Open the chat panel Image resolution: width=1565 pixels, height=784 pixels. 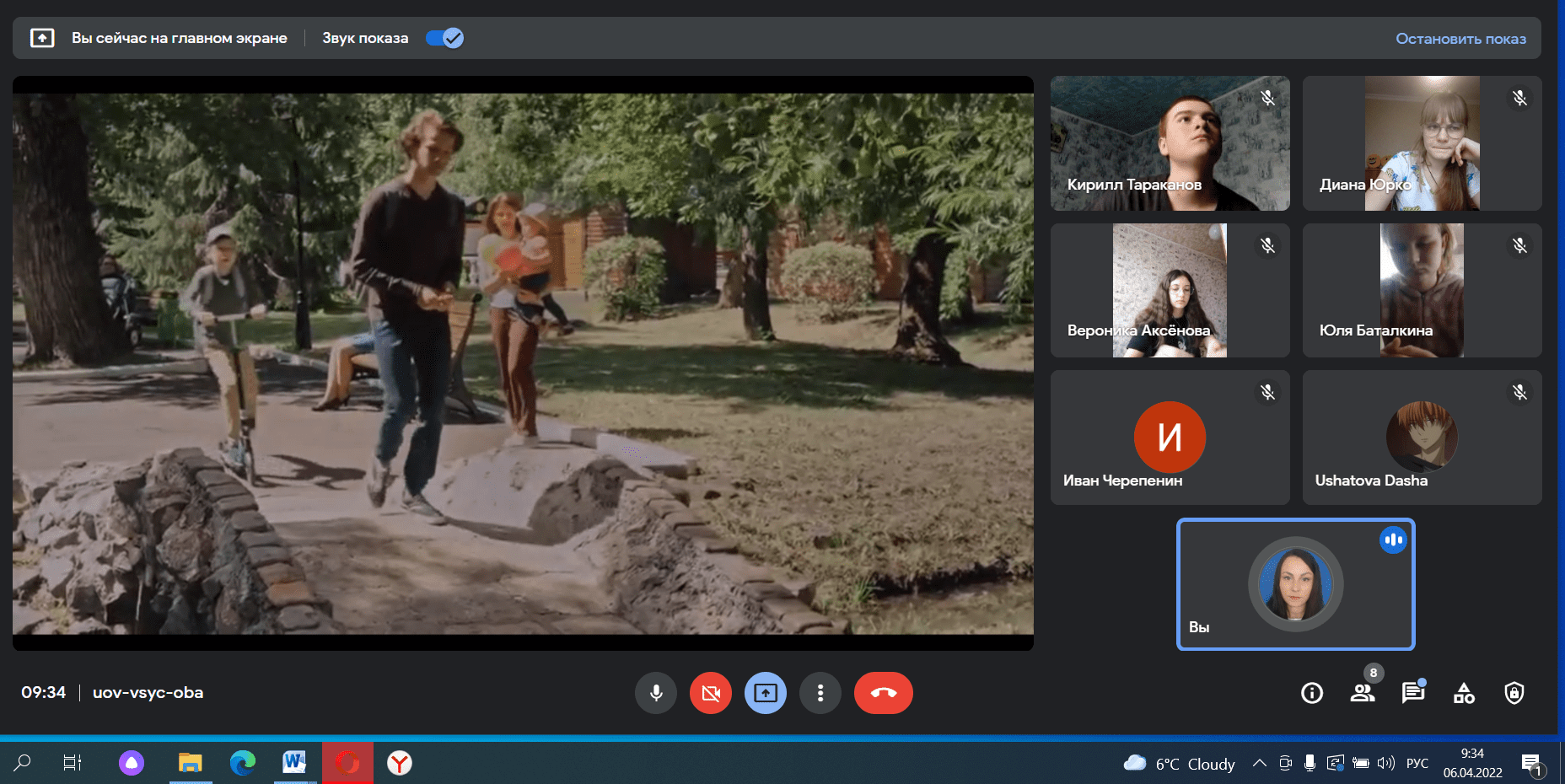click(x=1413, y=693)
